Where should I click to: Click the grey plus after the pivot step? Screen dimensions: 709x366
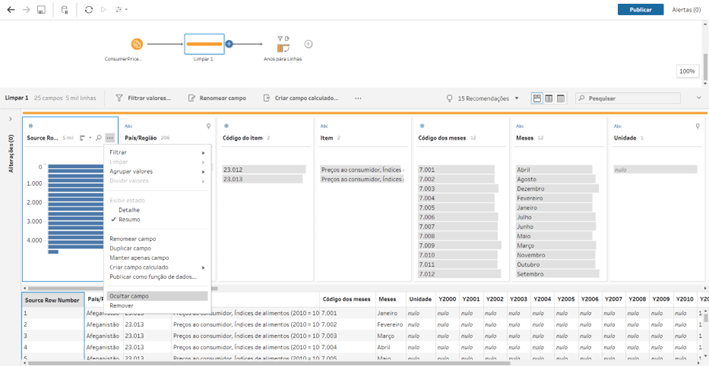(308, 44)
